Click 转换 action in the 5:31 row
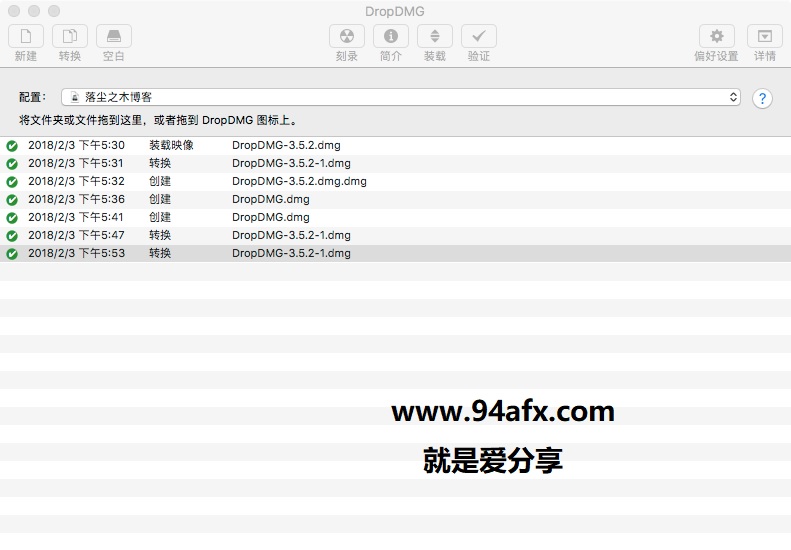 [x=160, y=163]
